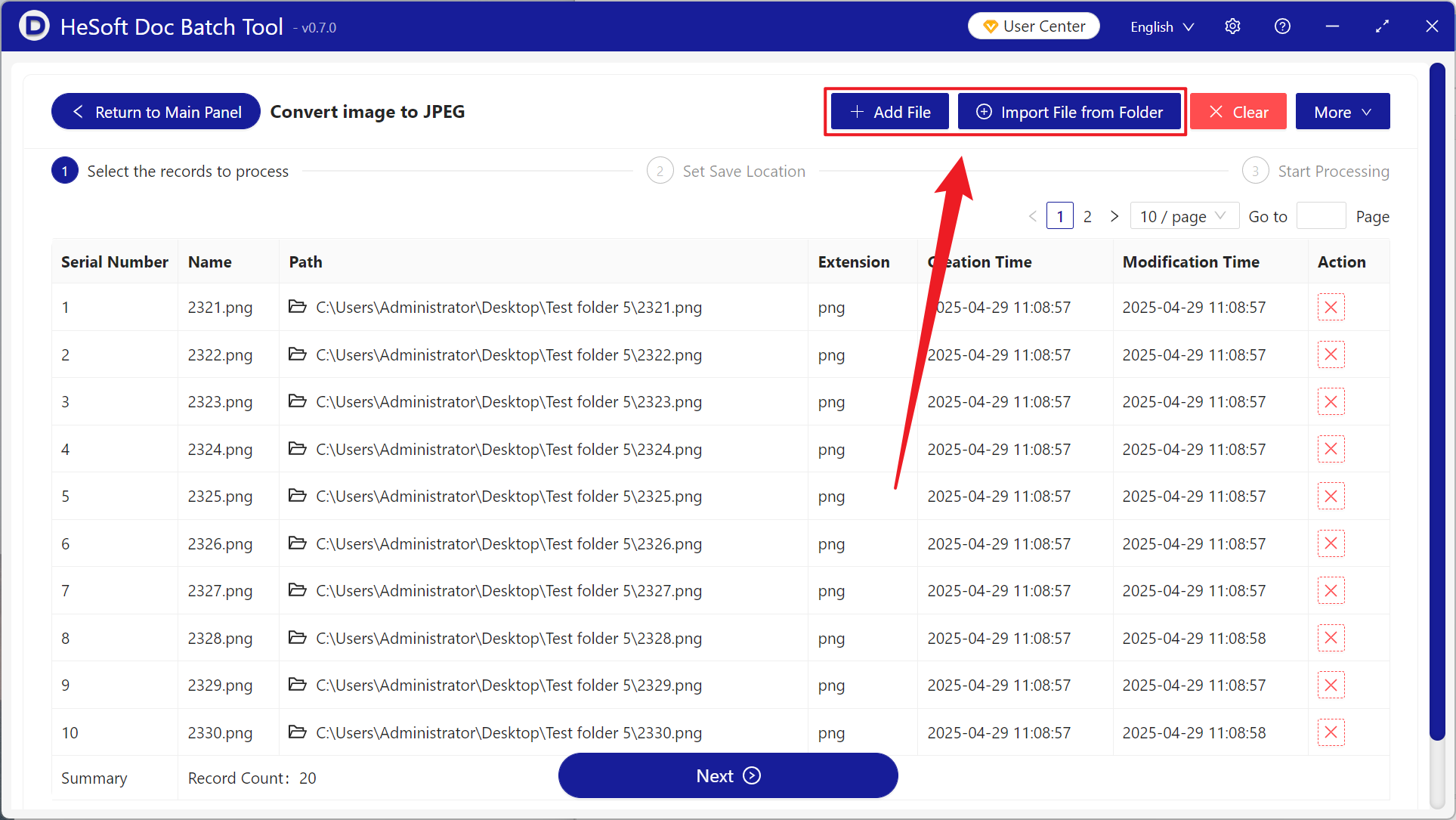The width and height of the screenshot is (1456, 820).
Task: Remove row 3 file 2323.png
Action: point(1331,401)
